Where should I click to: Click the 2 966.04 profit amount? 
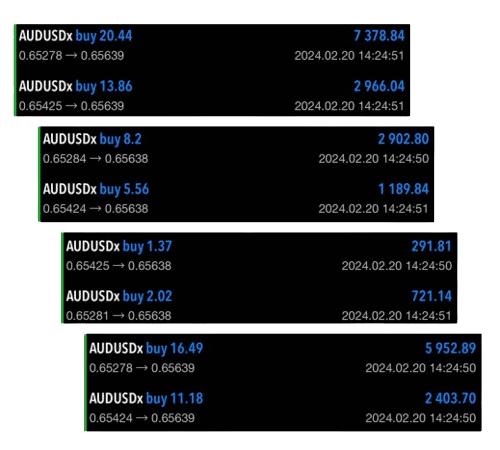pos(379,86)
